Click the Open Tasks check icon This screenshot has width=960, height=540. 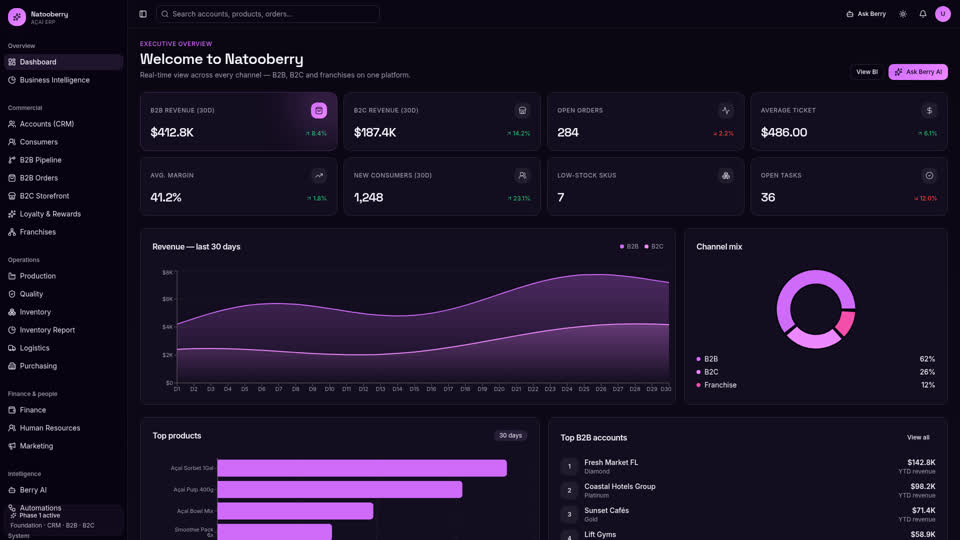click(929, 176)
